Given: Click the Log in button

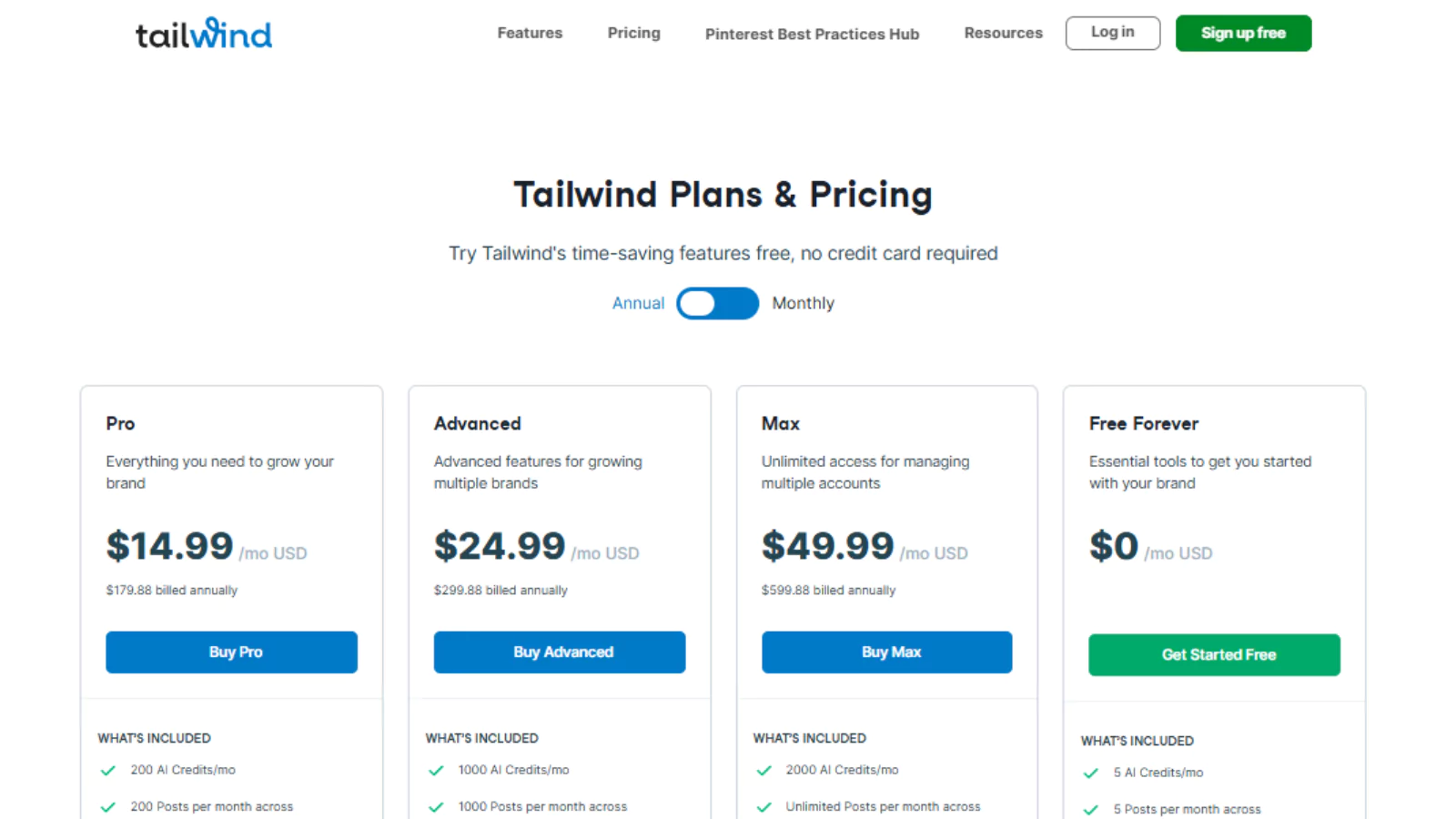Looking at the screenshot, I should pos(1113,33).
